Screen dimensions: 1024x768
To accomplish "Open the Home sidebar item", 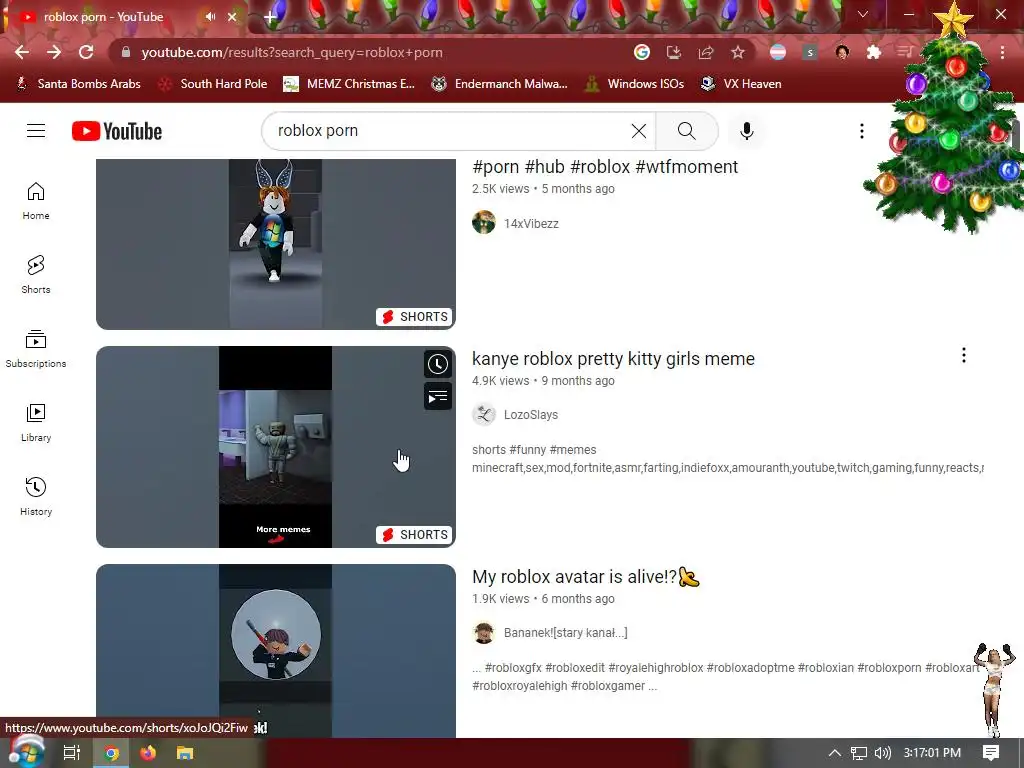I will (x=36, y=200).
